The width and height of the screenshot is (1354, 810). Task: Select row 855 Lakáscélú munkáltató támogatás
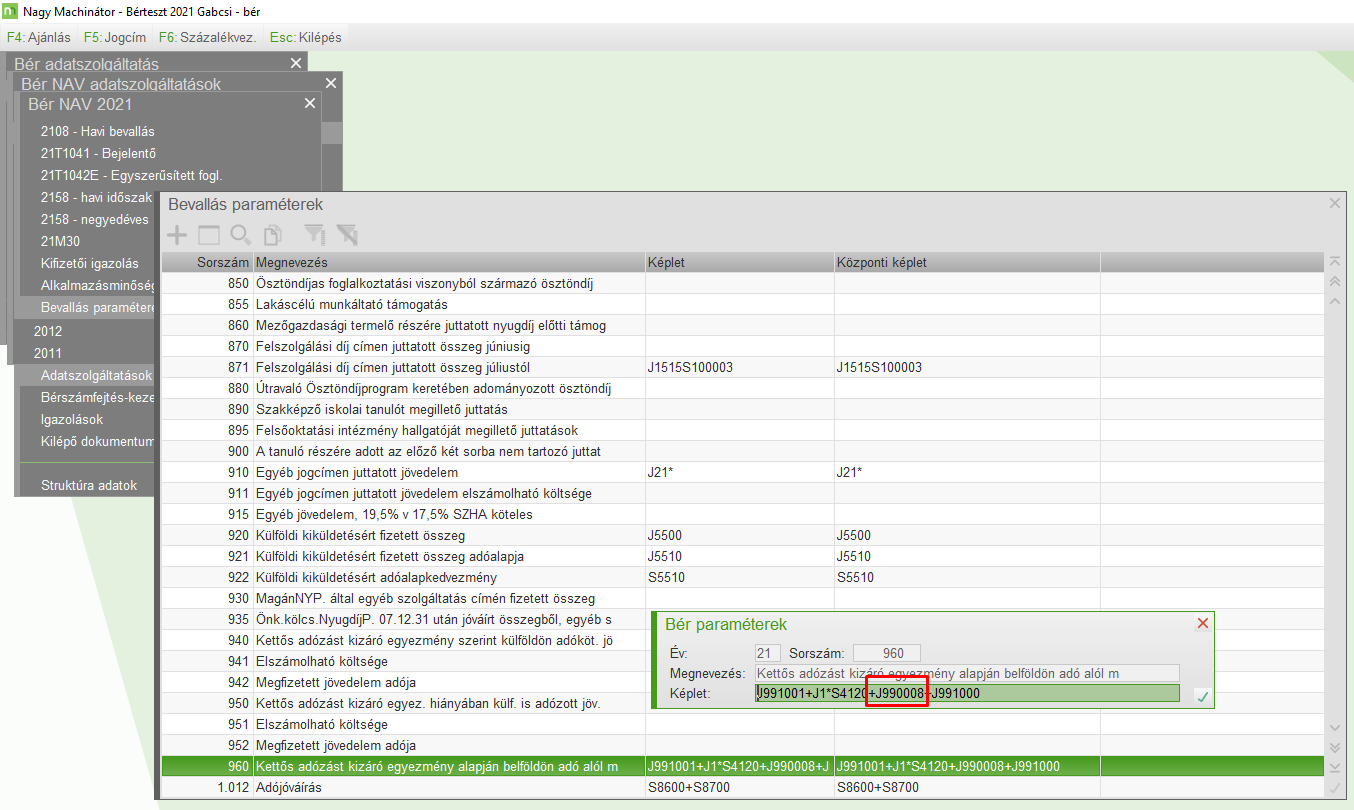[741, 304]
